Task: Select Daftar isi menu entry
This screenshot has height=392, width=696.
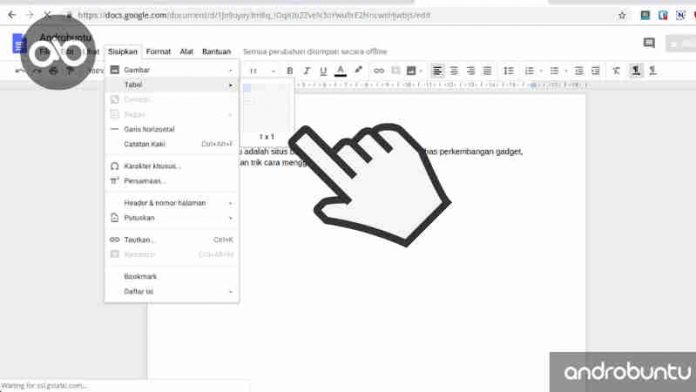Action: click(x=172, y=291)
